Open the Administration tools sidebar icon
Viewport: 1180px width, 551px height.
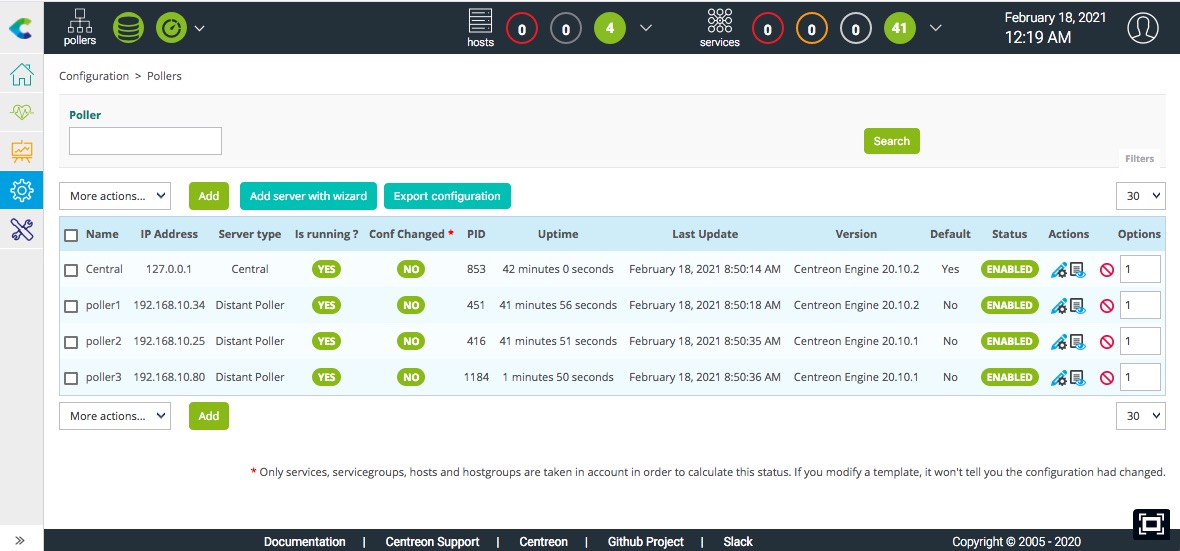[x=21, y=229]
